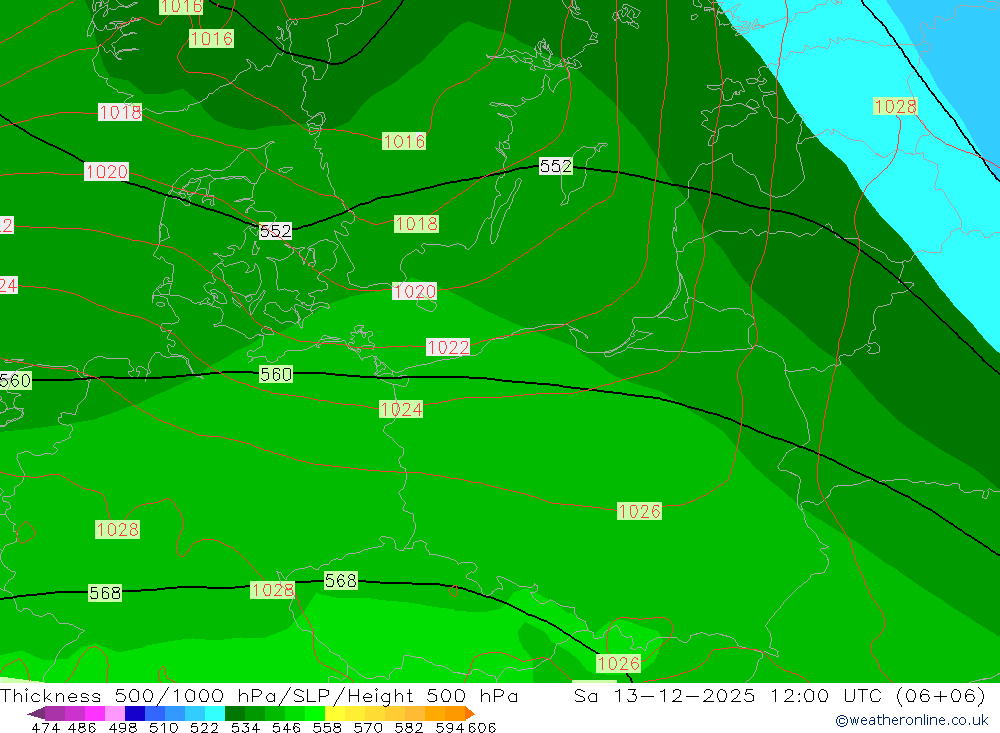Click the dark navy blue legend swatch
This screenshot has height=733, width=1000.
click(x=135, y=713)
